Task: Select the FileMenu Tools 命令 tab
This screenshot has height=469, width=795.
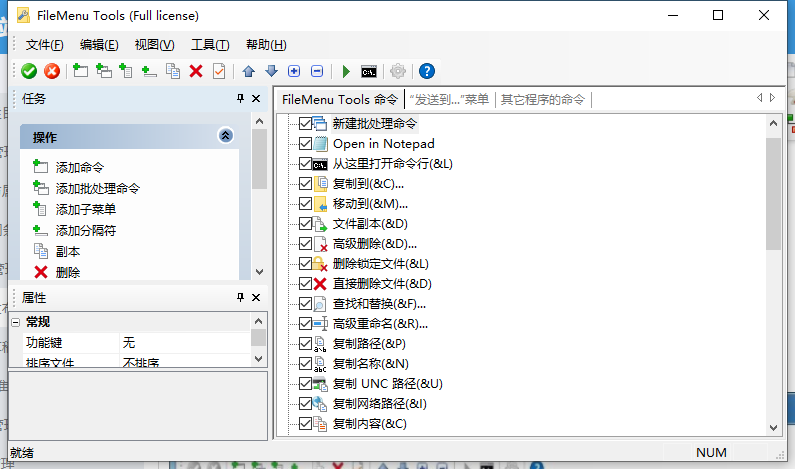Action: [340, 99]
